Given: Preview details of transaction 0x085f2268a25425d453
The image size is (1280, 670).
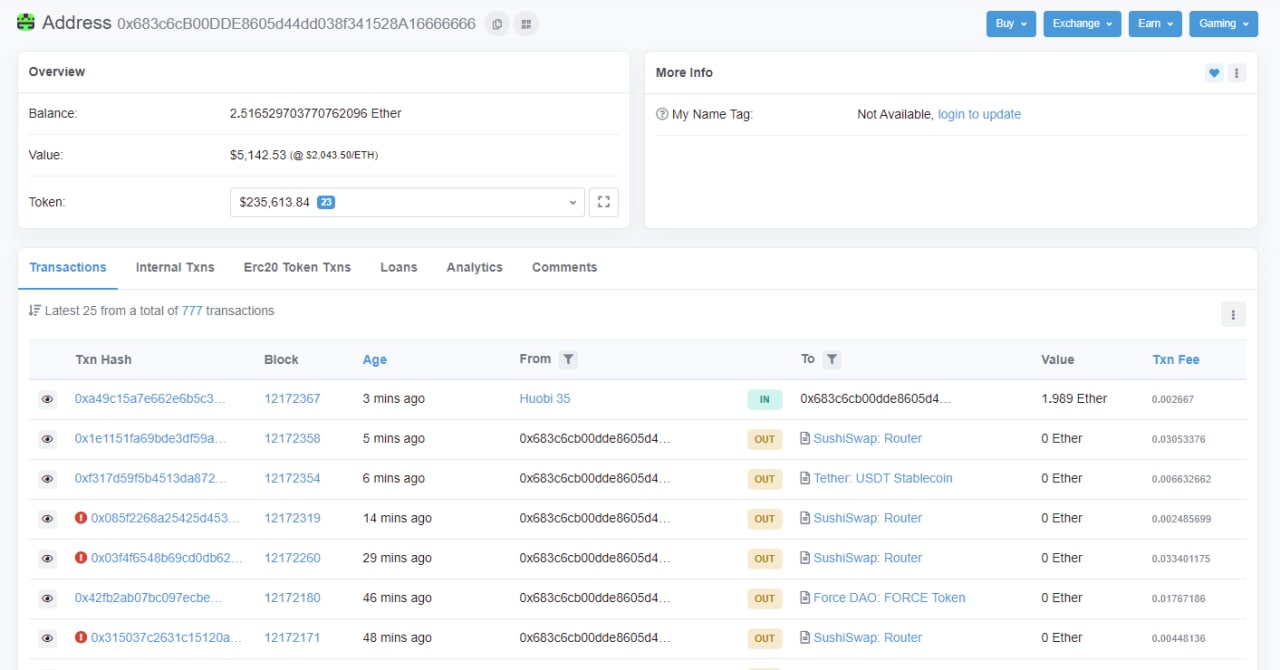Looking at the screenshot, I should [47, 519].
